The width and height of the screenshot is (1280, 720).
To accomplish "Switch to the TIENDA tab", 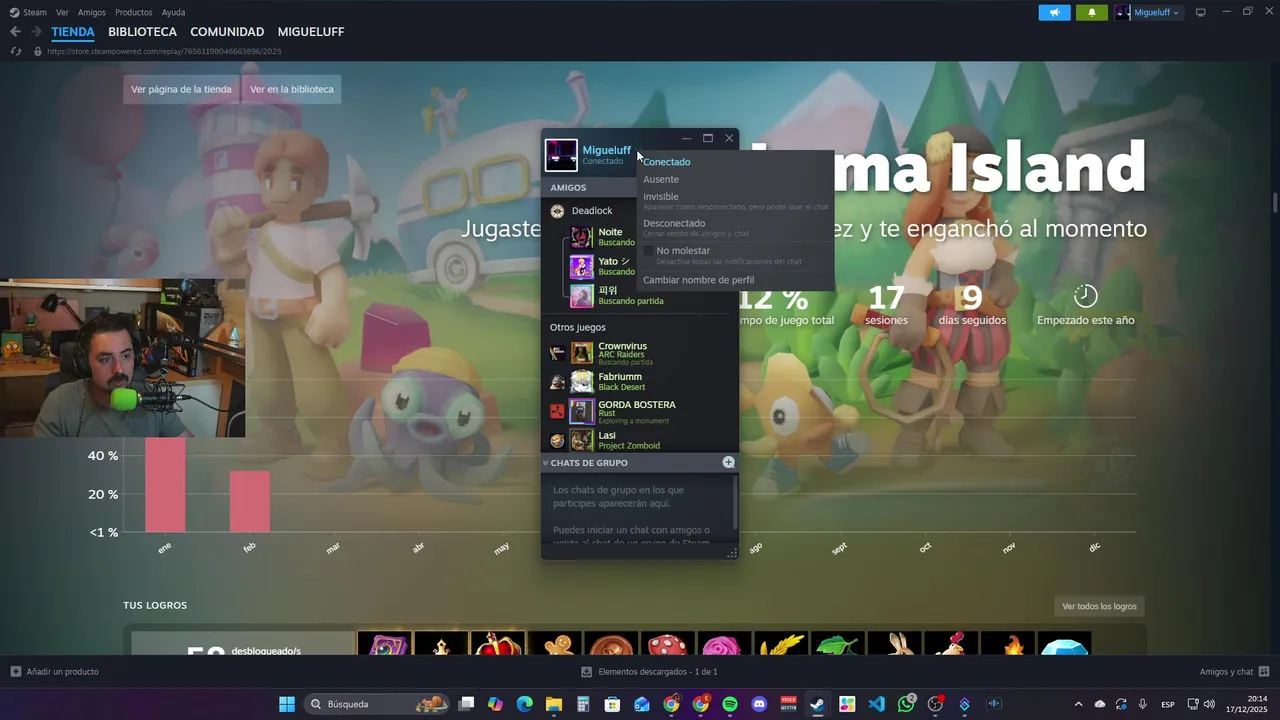I will pos(73,32).
